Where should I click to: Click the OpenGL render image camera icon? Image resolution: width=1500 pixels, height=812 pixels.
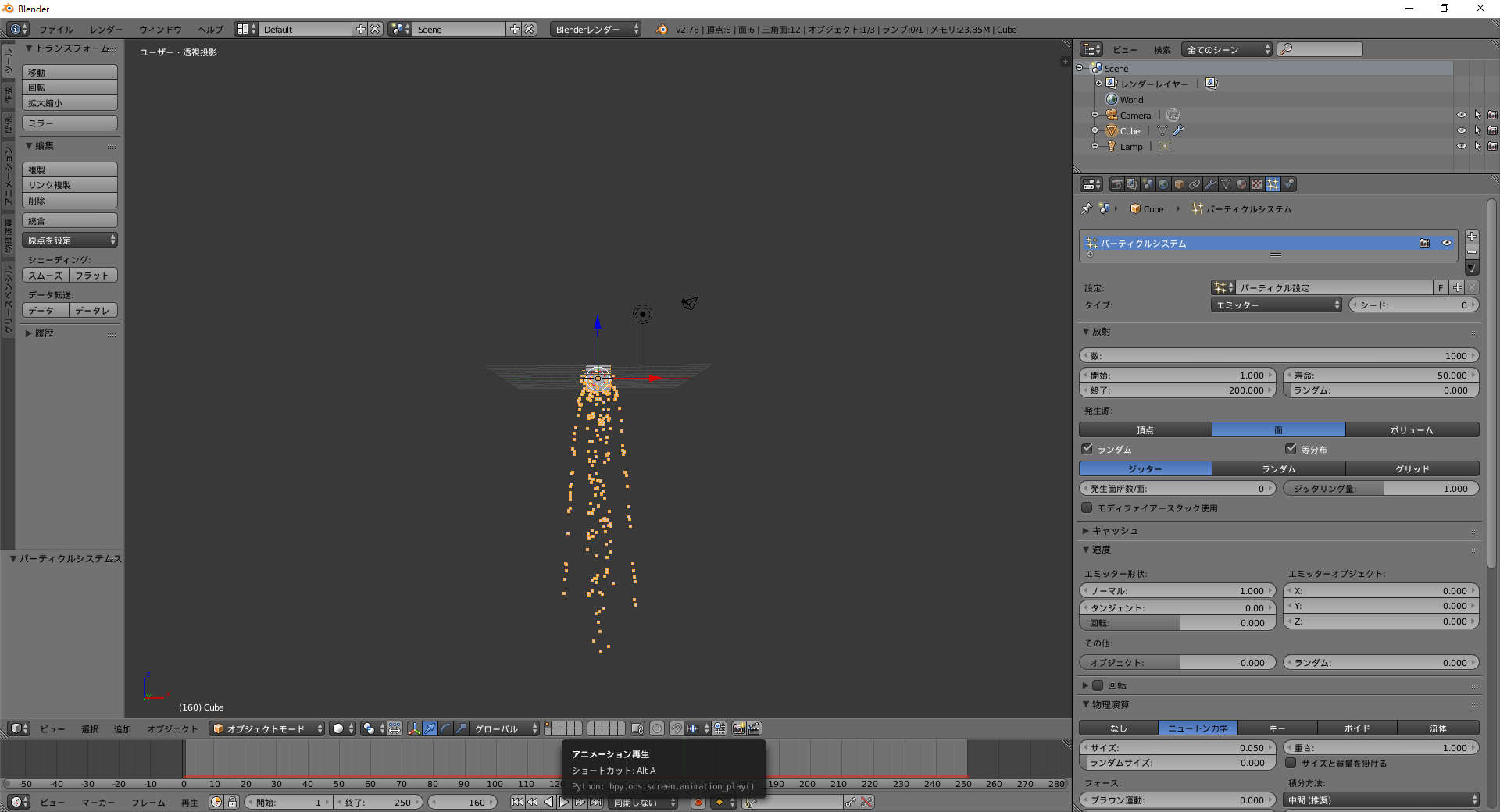click(738, 728)
